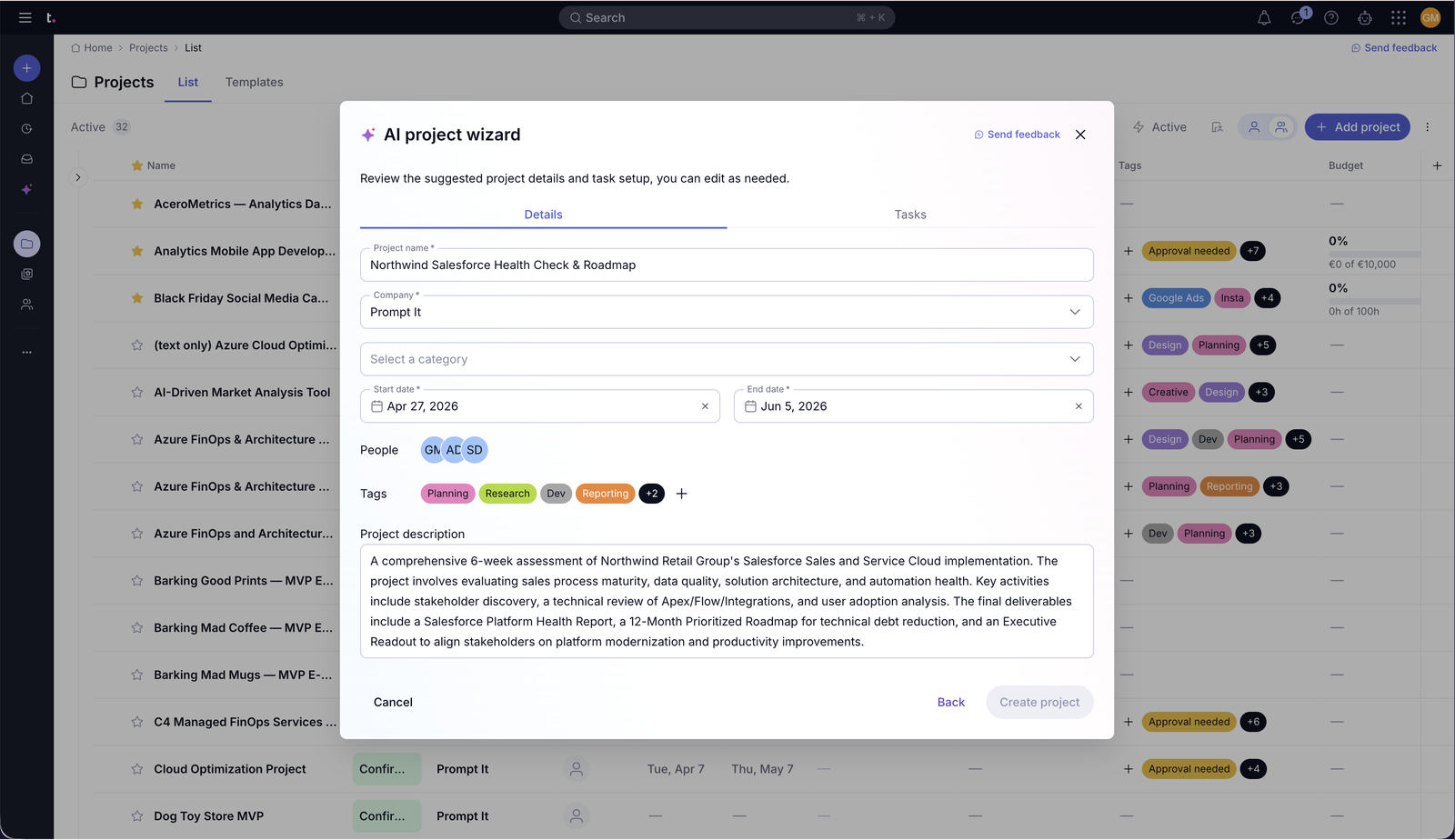1455x840 pixels.
Task: Expand +7 tags in Analytics Mobile App row
Action: 1253,251
